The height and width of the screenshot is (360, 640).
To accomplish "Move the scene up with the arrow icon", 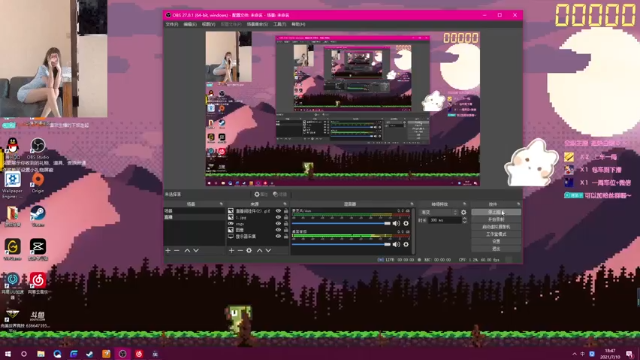I will (187, 250).
